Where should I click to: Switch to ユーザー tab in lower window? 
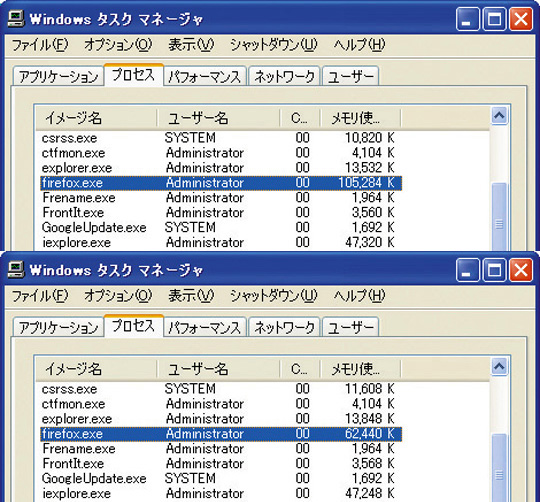[351, 327]
